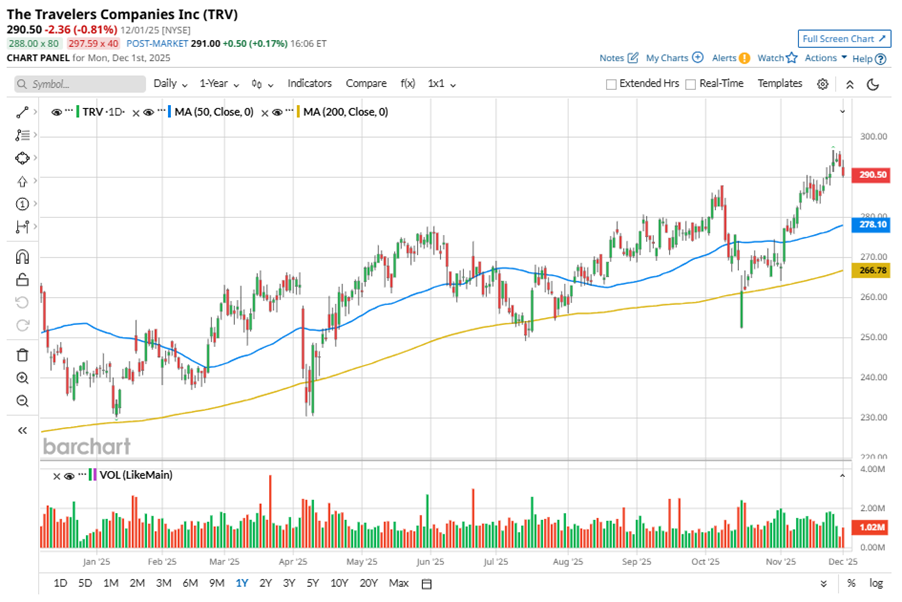Select the 5Y time range tab
The height and width of the screenshot is (602, 902).
pyautogui.click(x=313, y=583)
